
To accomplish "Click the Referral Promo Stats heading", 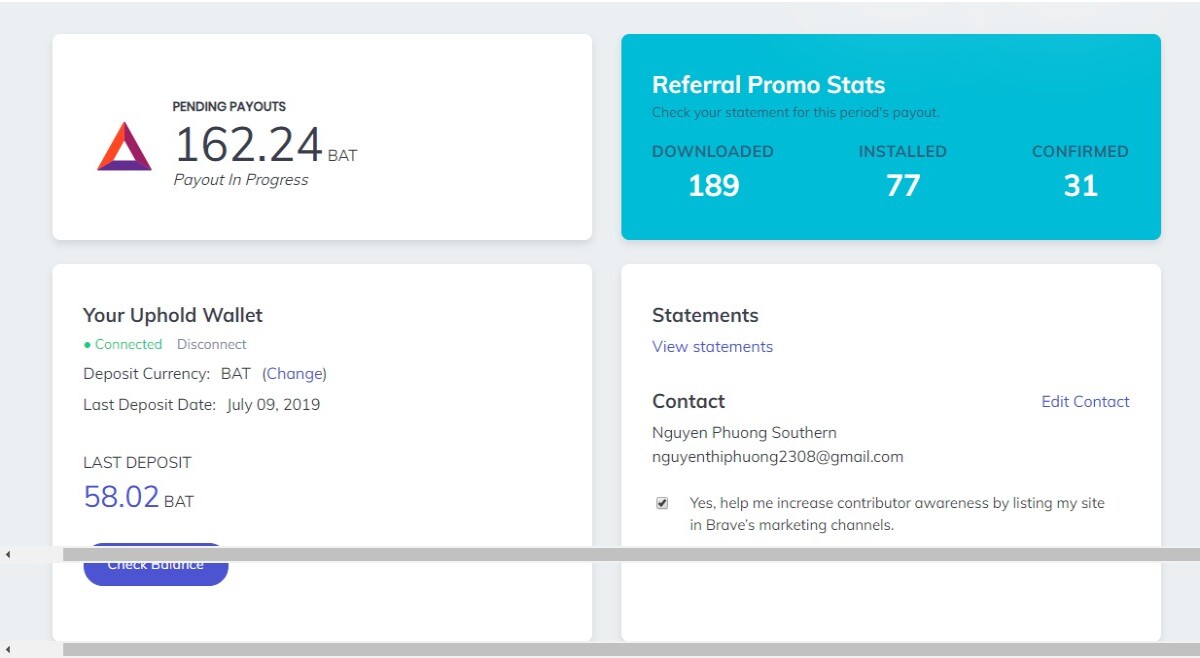I will coord(768,85).
